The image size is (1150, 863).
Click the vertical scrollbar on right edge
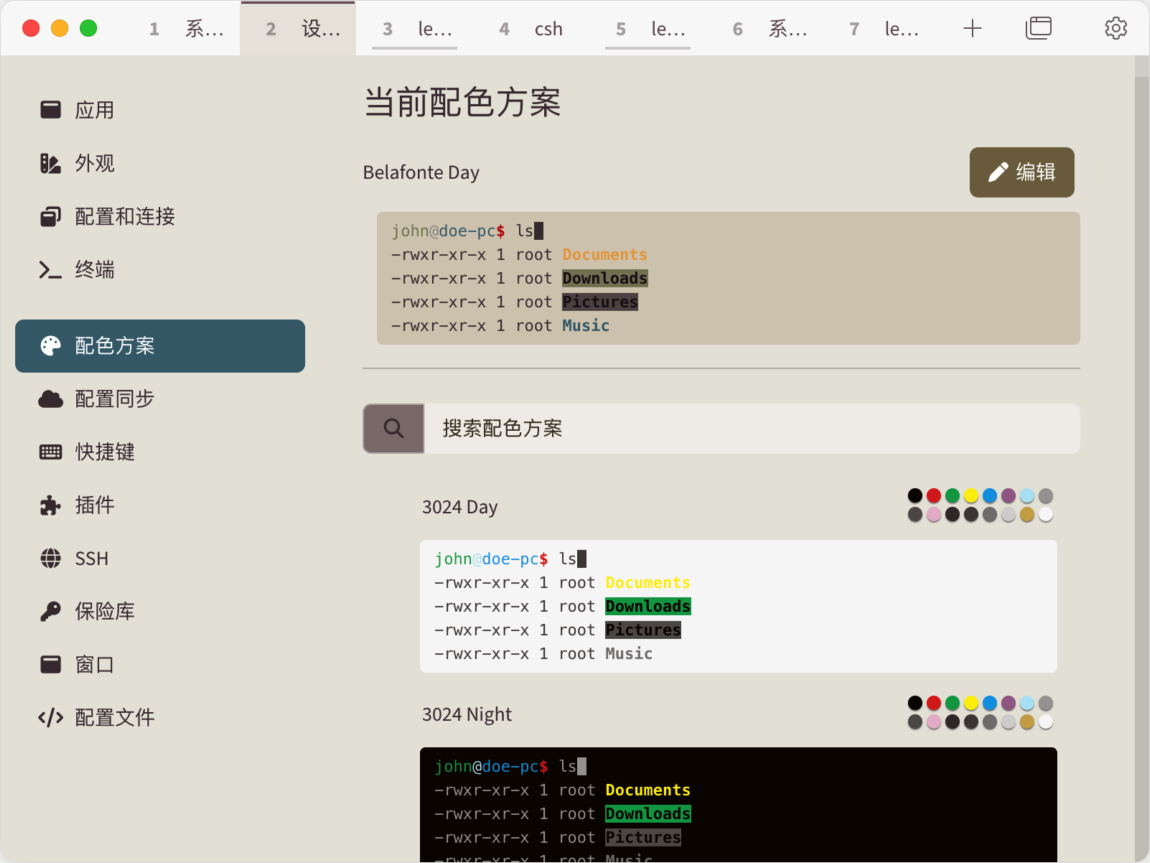[x=1142, y=459]
